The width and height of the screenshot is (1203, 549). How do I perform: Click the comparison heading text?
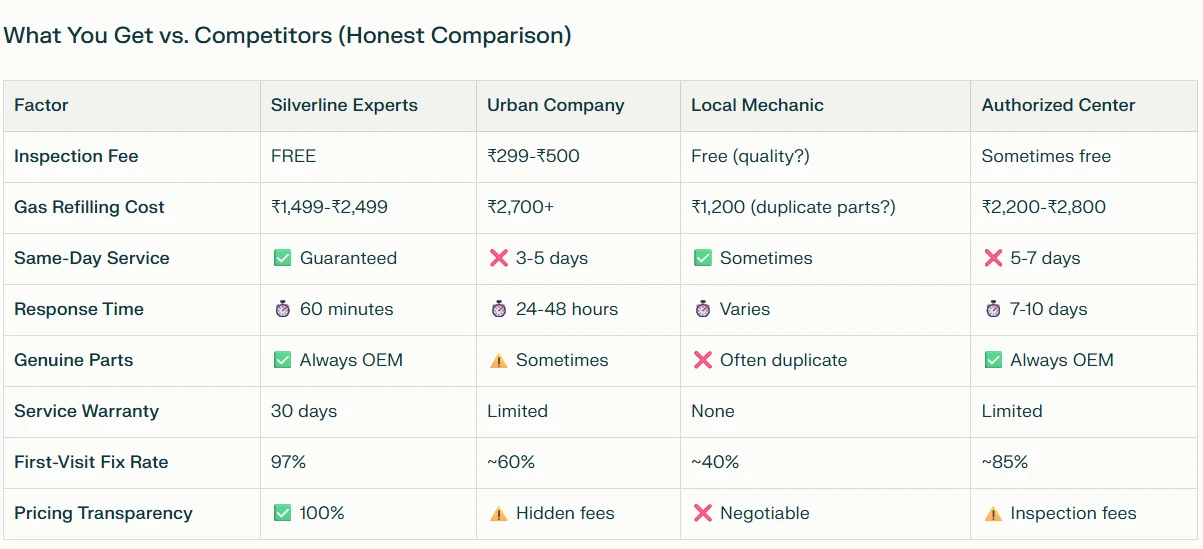288,36
